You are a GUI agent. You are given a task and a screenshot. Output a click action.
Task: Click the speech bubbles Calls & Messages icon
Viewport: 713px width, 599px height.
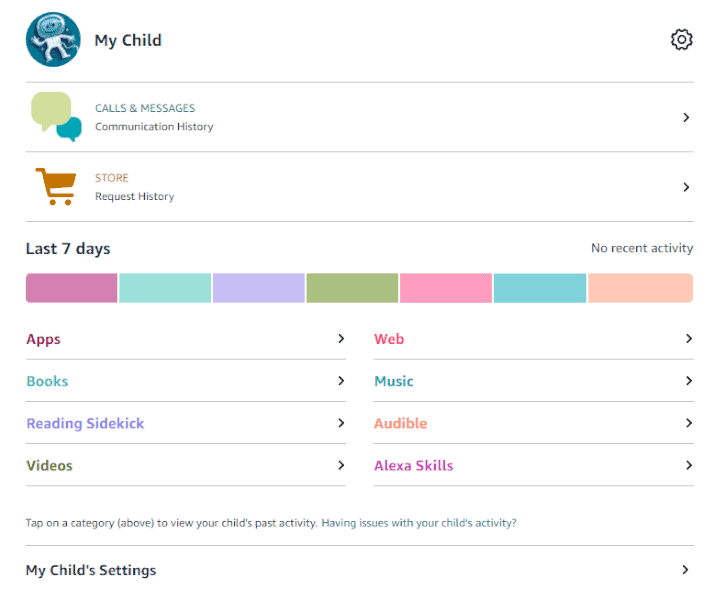(56, 117)
